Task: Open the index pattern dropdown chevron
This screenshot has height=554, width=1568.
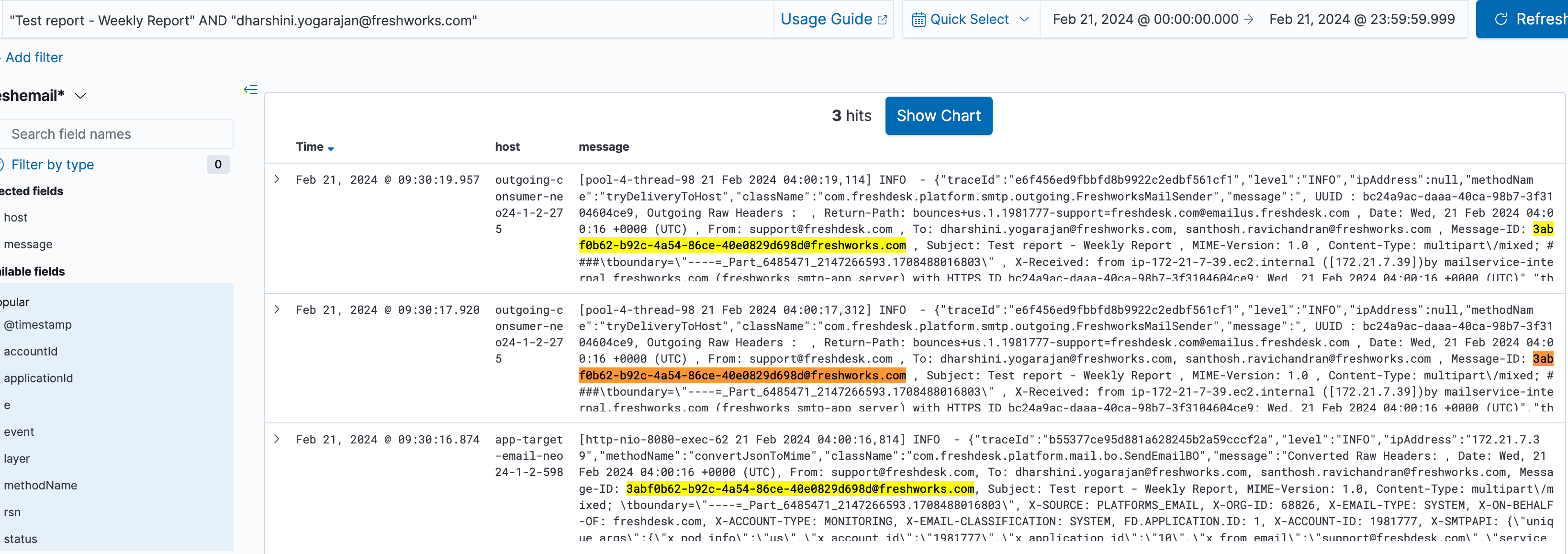Action: (80, 96)
